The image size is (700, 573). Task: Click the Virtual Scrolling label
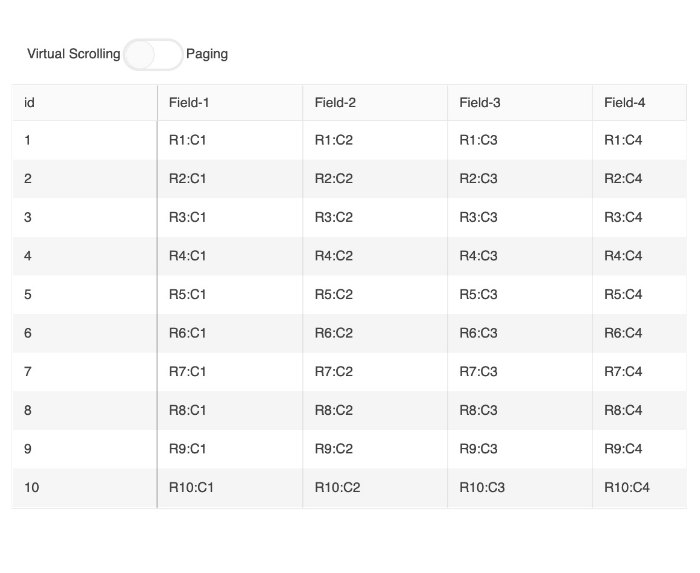click(x=74, y=54)
